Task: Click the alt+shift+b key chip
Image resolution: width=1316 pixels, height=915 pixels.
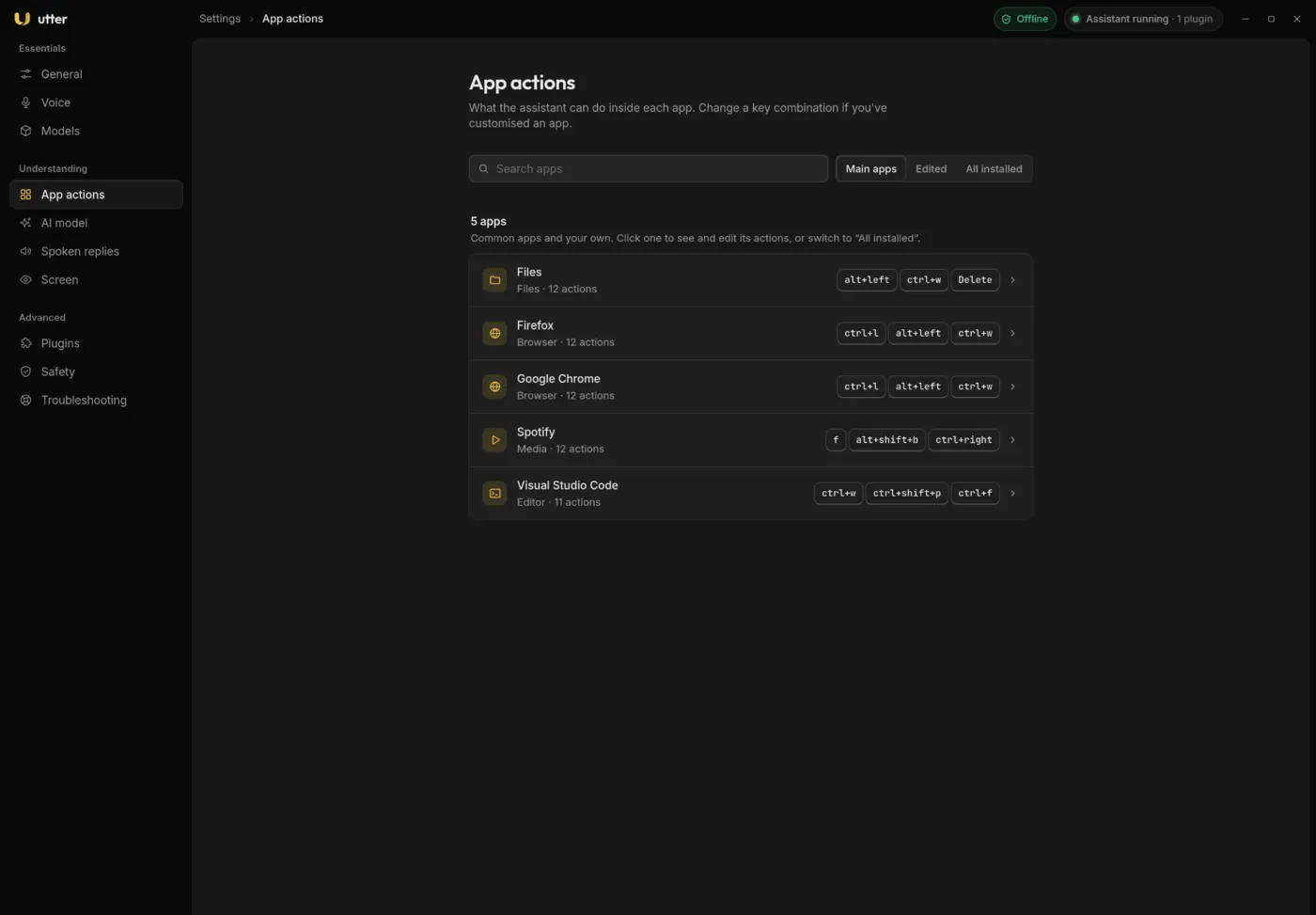Action: pos(886,440)
